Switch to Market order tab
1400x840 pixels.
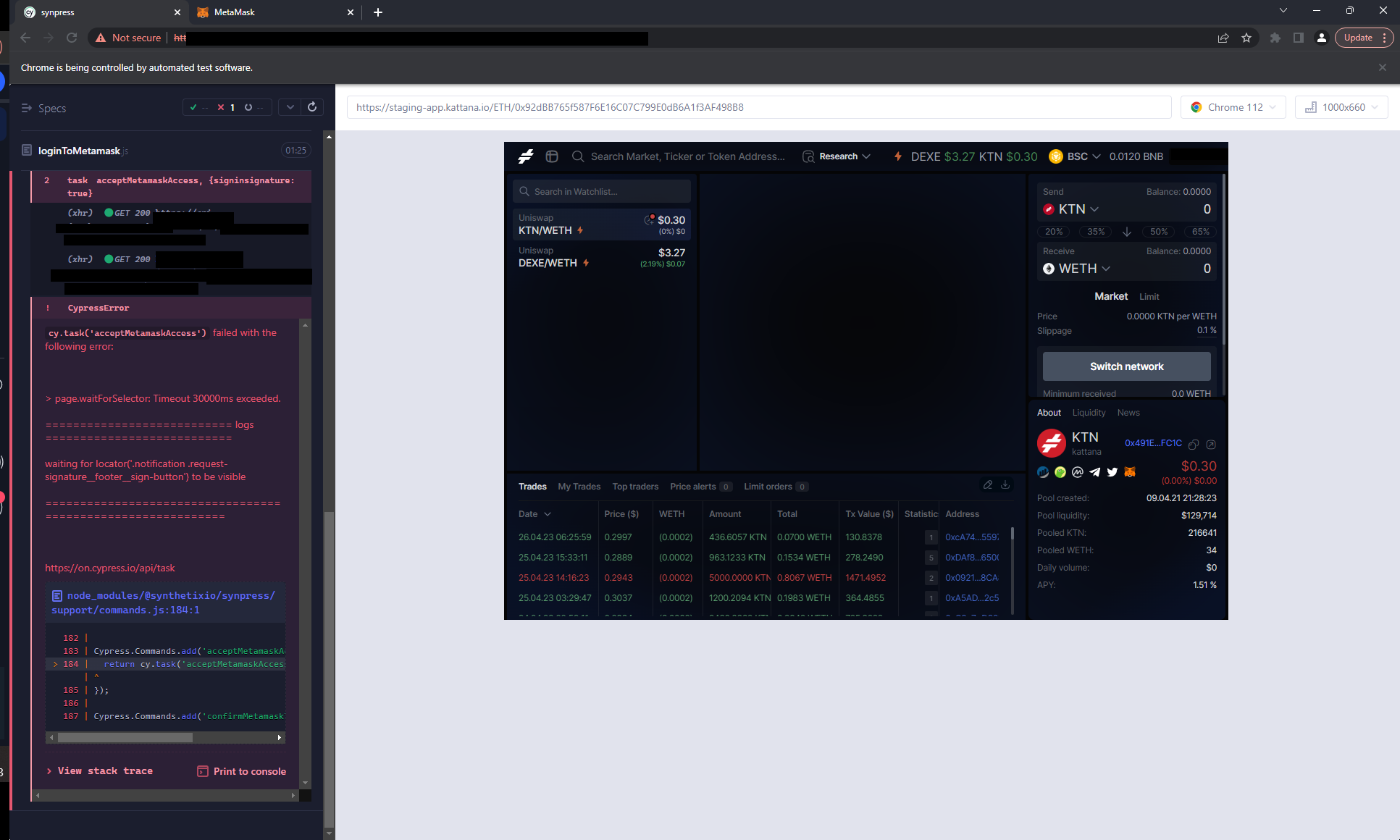point(1111,296)
